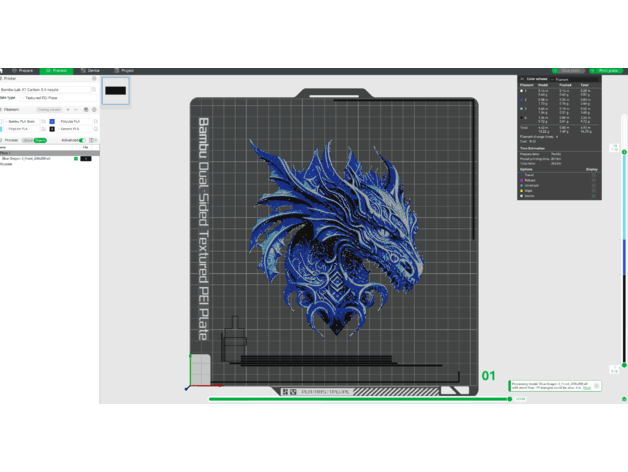Open filament settings gear icon
The width and height of the screenshot is (628, 472).
click(94, 109)
